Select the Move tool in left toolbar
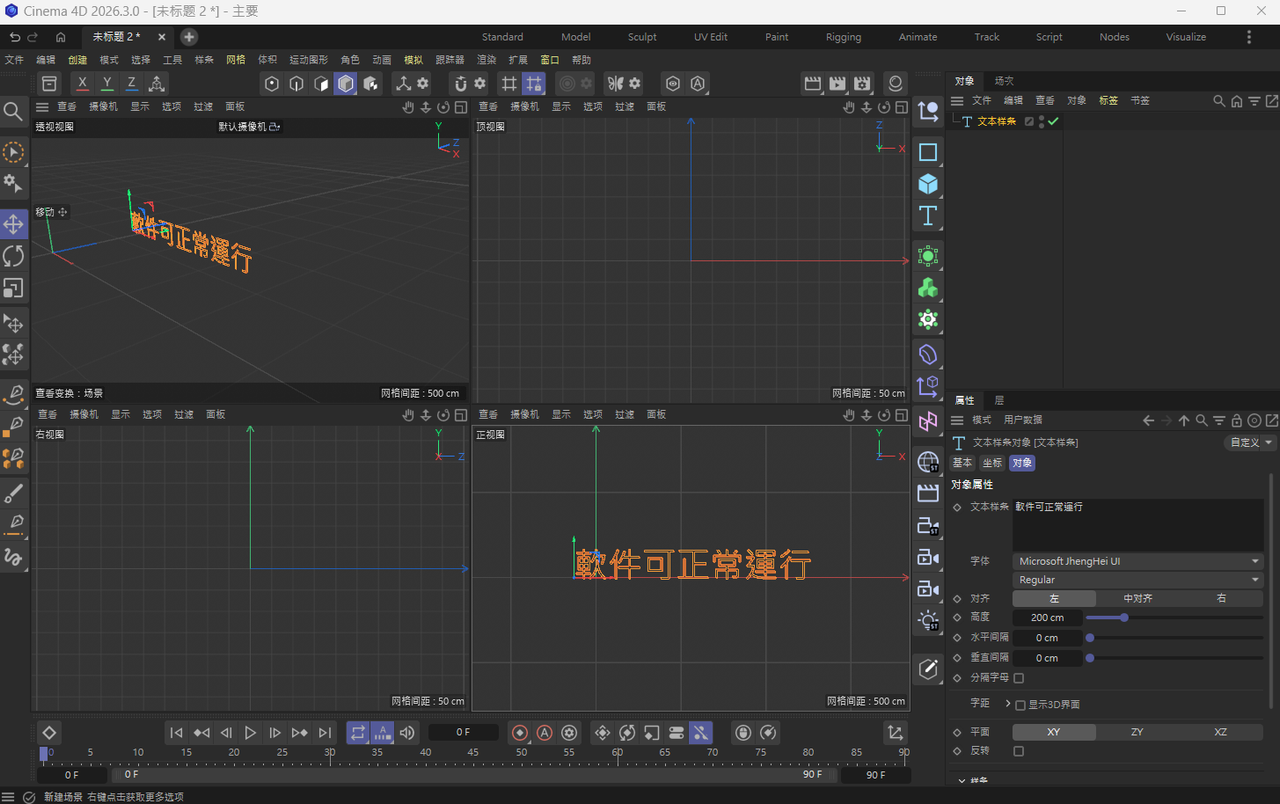This screenshot has height=804, width=1280. [13, 223]
